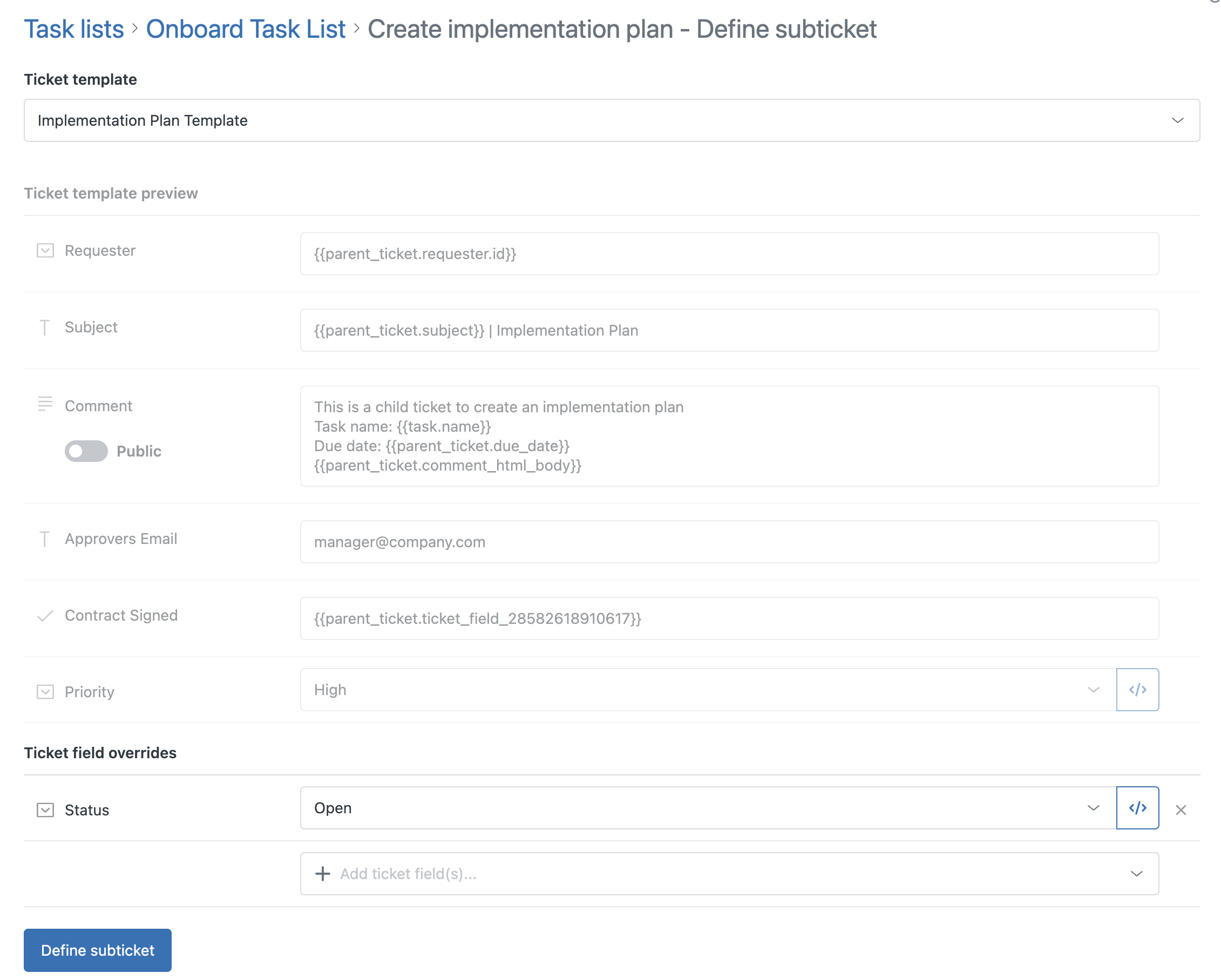1221x980 pixels.
Task: Remove the Status field override
Action: [1182, 809]
